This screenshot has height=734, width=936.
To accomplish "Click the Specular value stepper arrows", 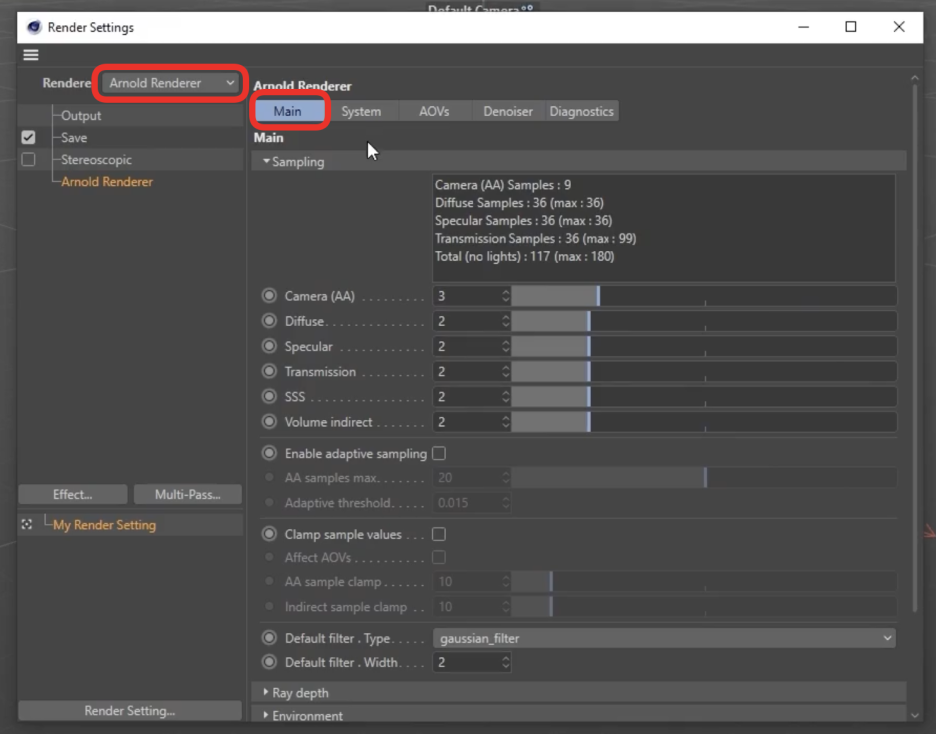I will [506, 346].
